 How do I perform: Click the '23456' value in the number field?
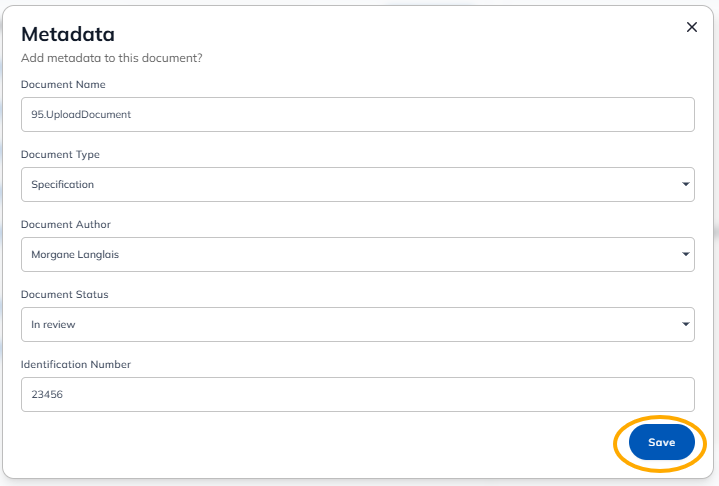point(47,394)
